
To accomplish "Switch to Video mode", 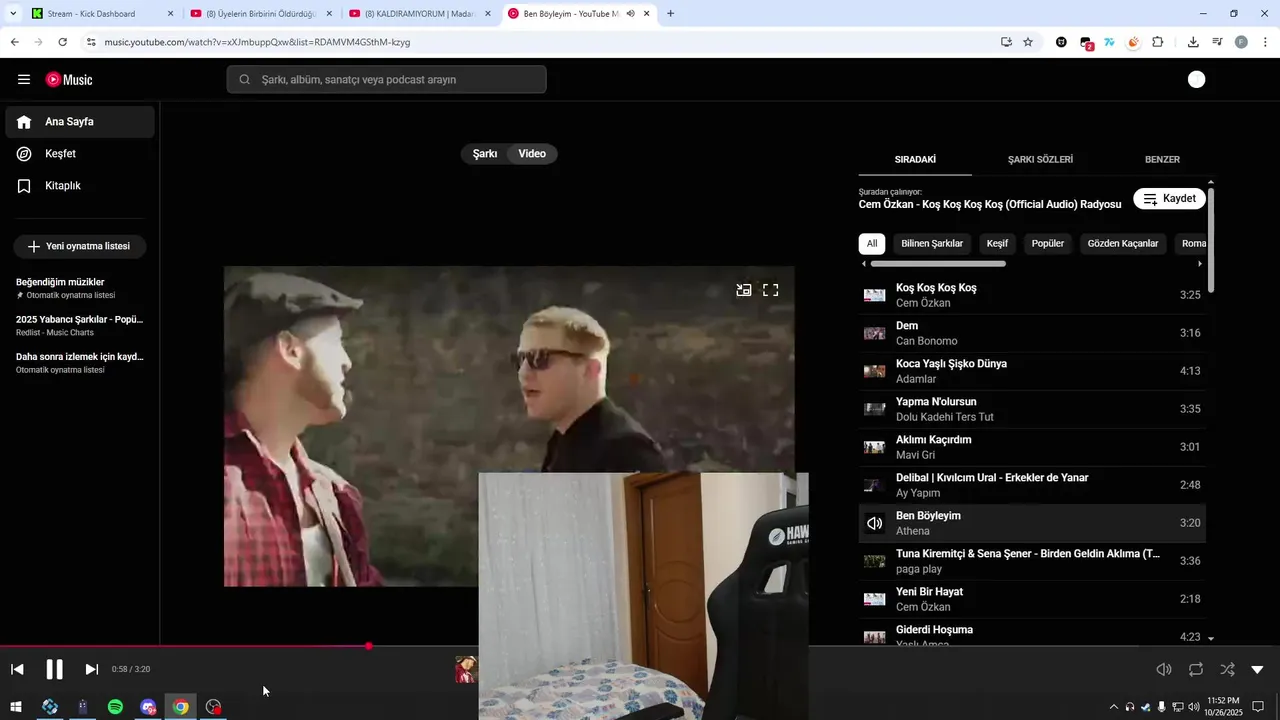I will coord(532,154).
